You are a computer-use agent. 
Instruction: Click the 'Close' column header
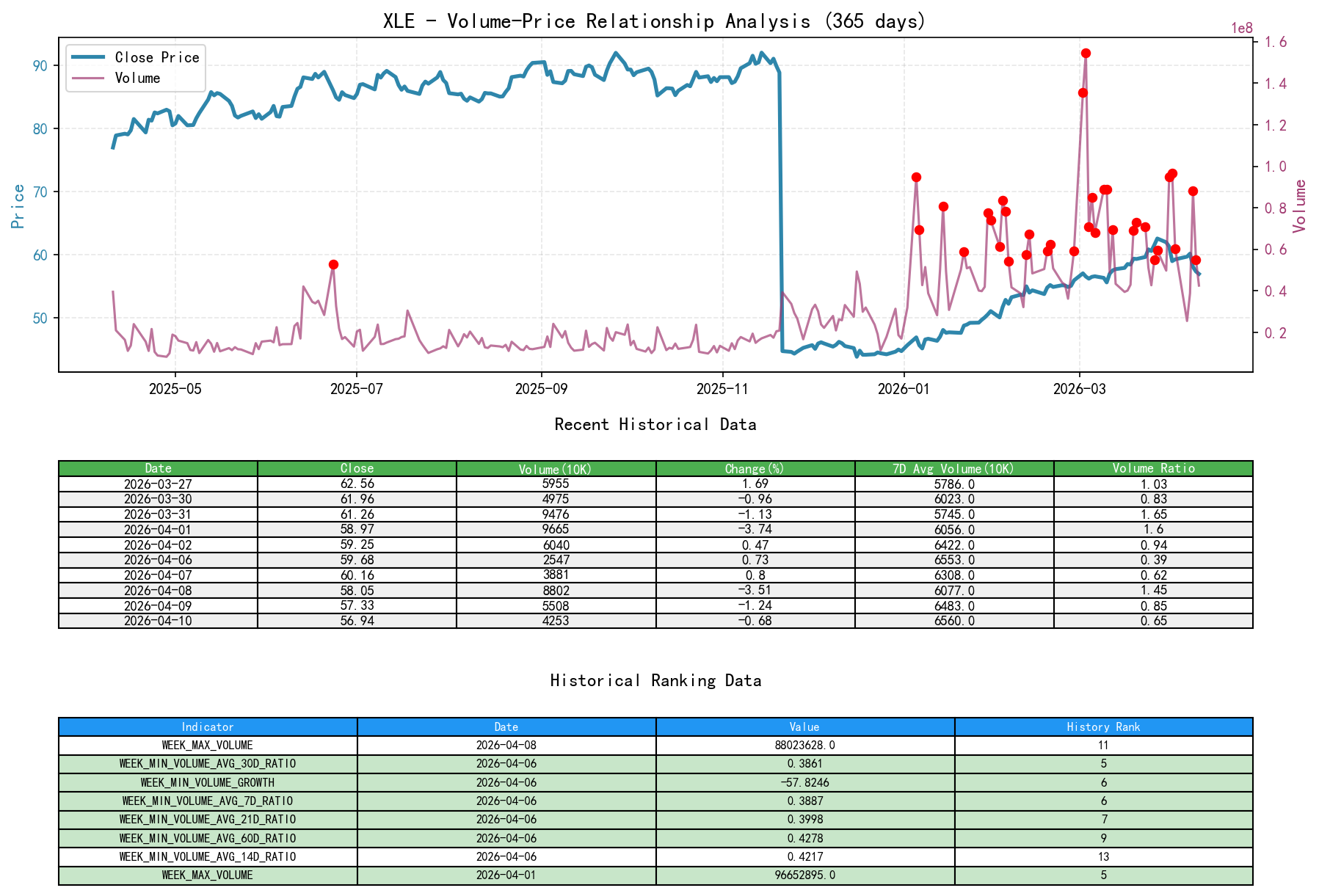(x=357, y=468)
